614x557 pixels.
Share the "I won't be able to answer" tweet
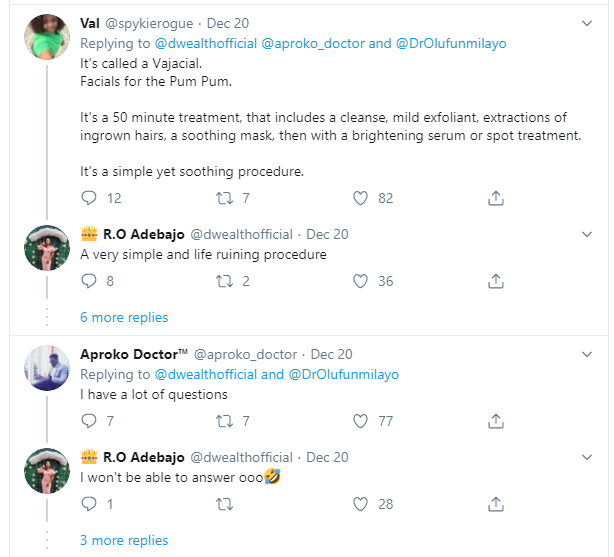495,504
